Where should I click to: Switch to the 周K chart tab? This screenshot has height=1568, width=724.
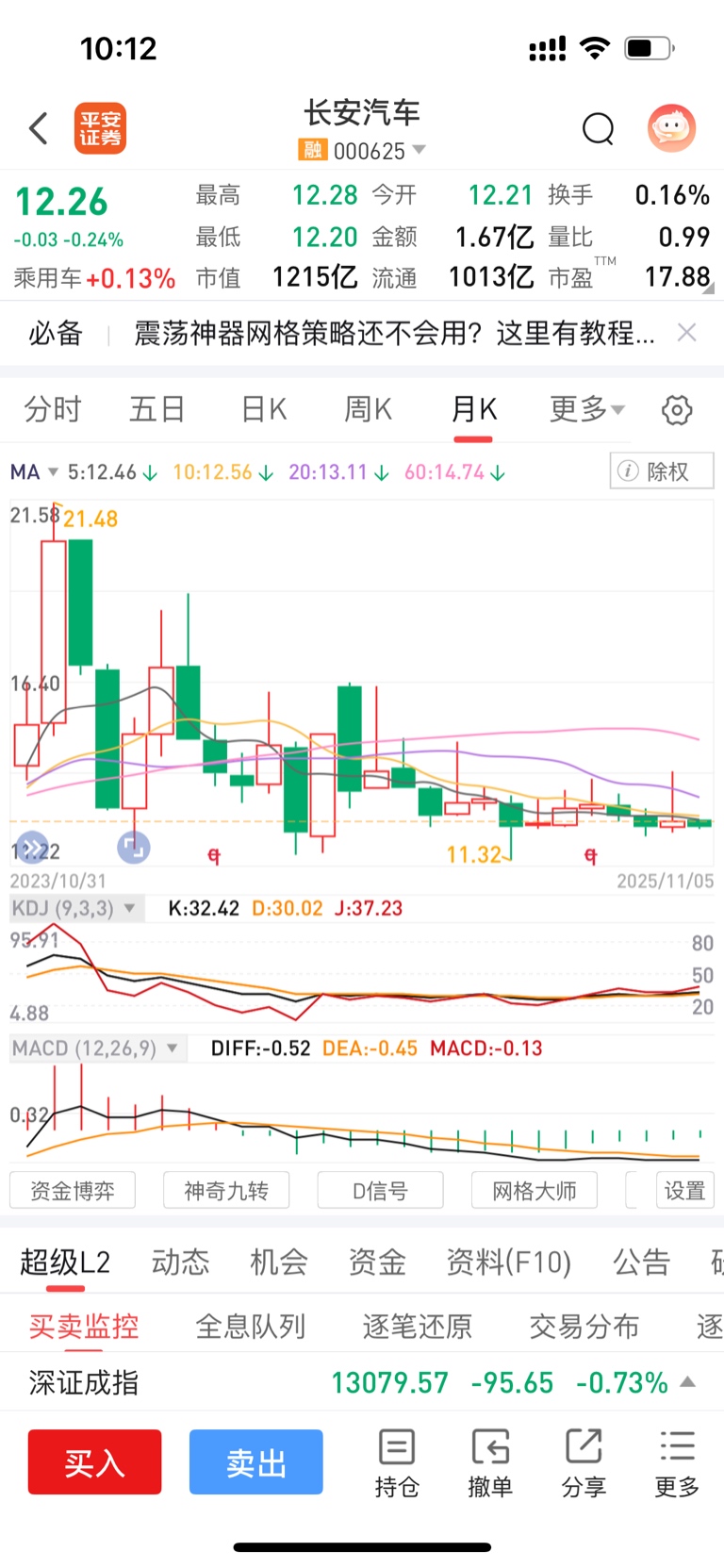coord(368,409)
